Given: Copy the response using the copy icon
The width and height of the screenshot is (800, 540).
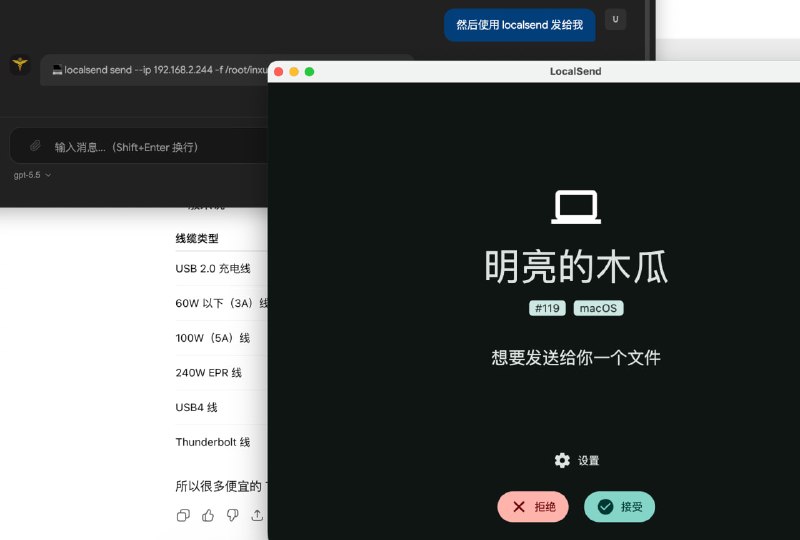Looking at the screenshot, I should pyautogui.click(x=183, y=516).
